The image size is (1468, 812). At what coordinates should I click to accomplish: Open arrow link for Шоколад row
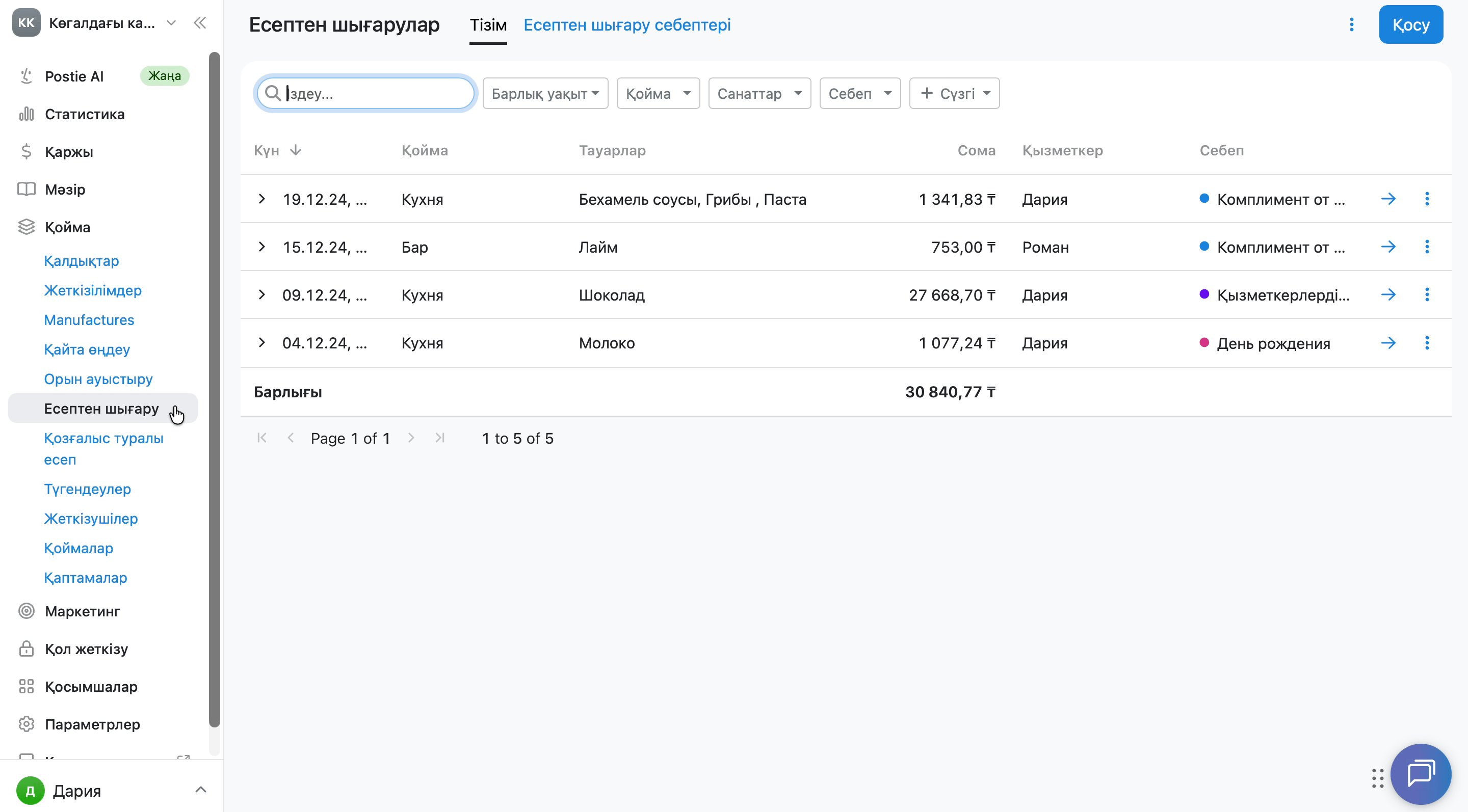[x=1388, y=294]
